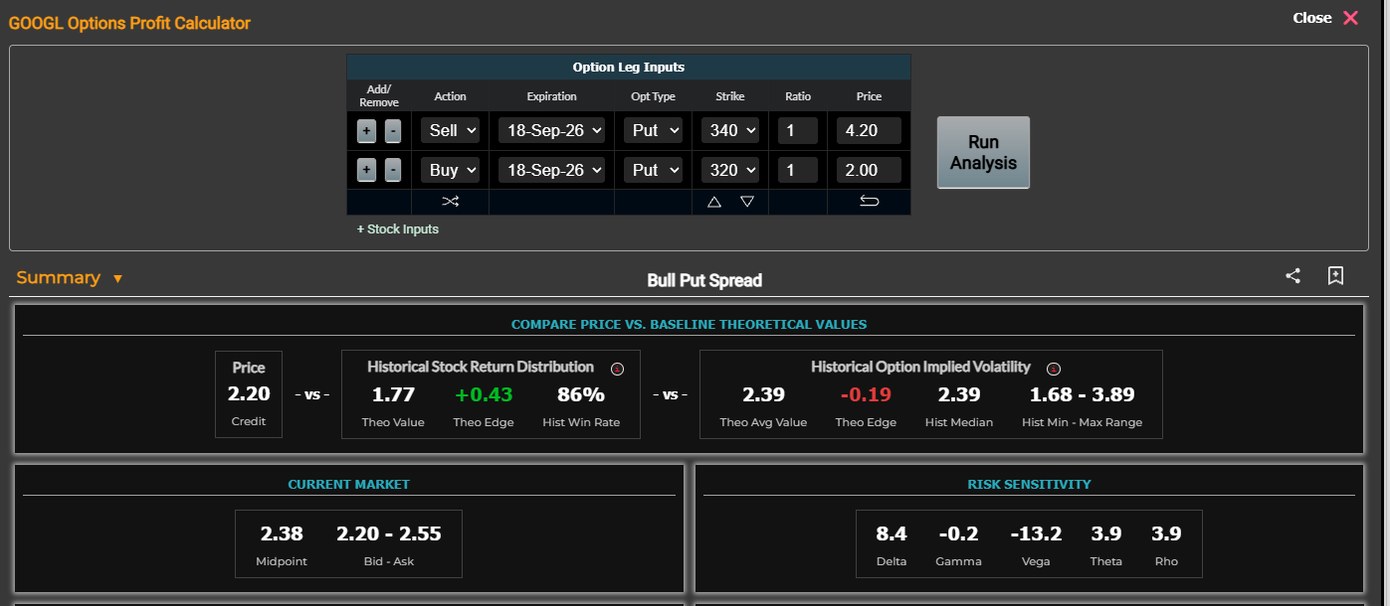Open the Buy action dropdown
Viewport: 1390px width, 606px height.
coord(450,170)
